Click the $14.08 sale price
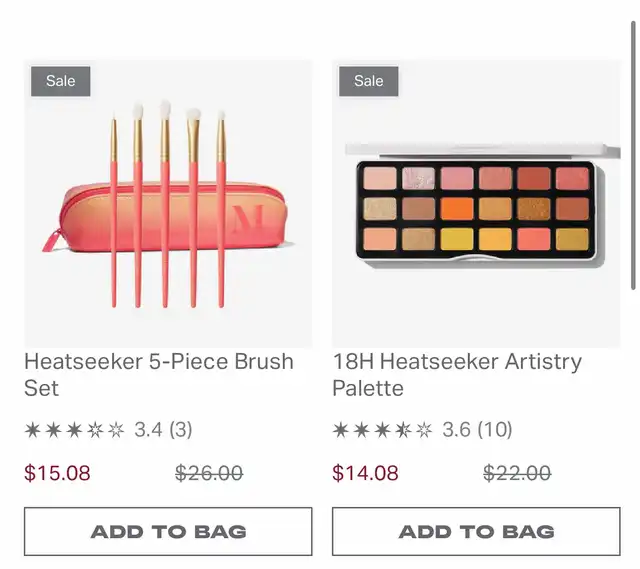This screenshot has width=640, height=569. tap(365, 473)
